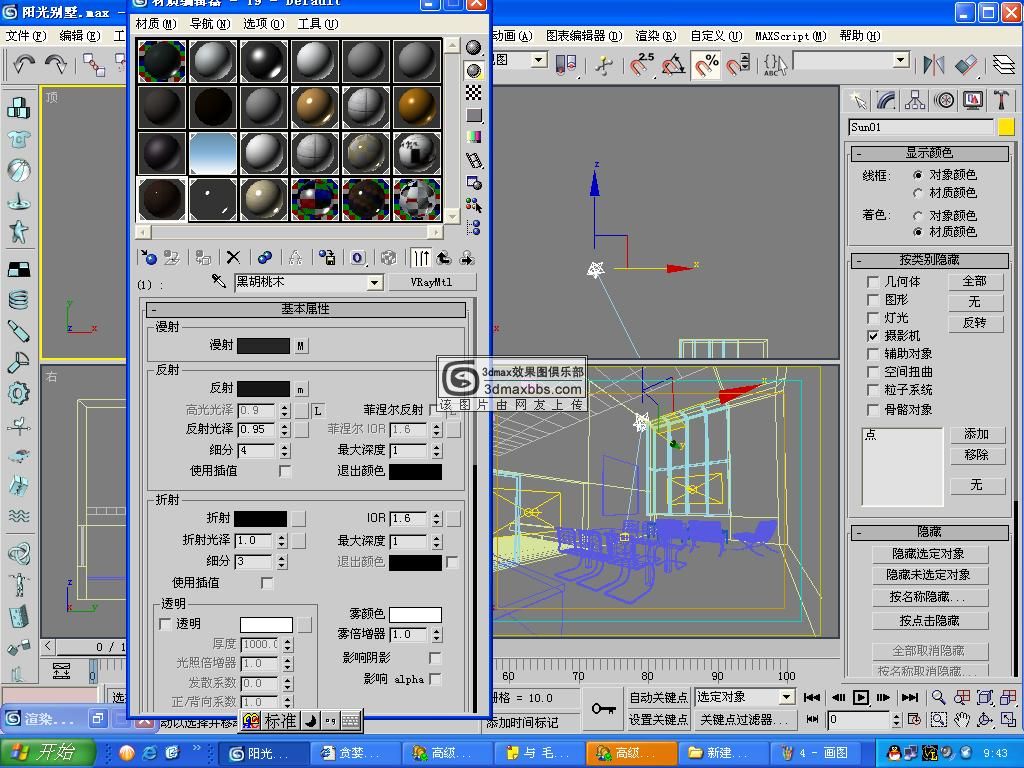The height and width of the screenshot is (768, 1024).
Task: Open the Hierarchy command panel tab
Action: pyautogui.click(x=915, y=100)
